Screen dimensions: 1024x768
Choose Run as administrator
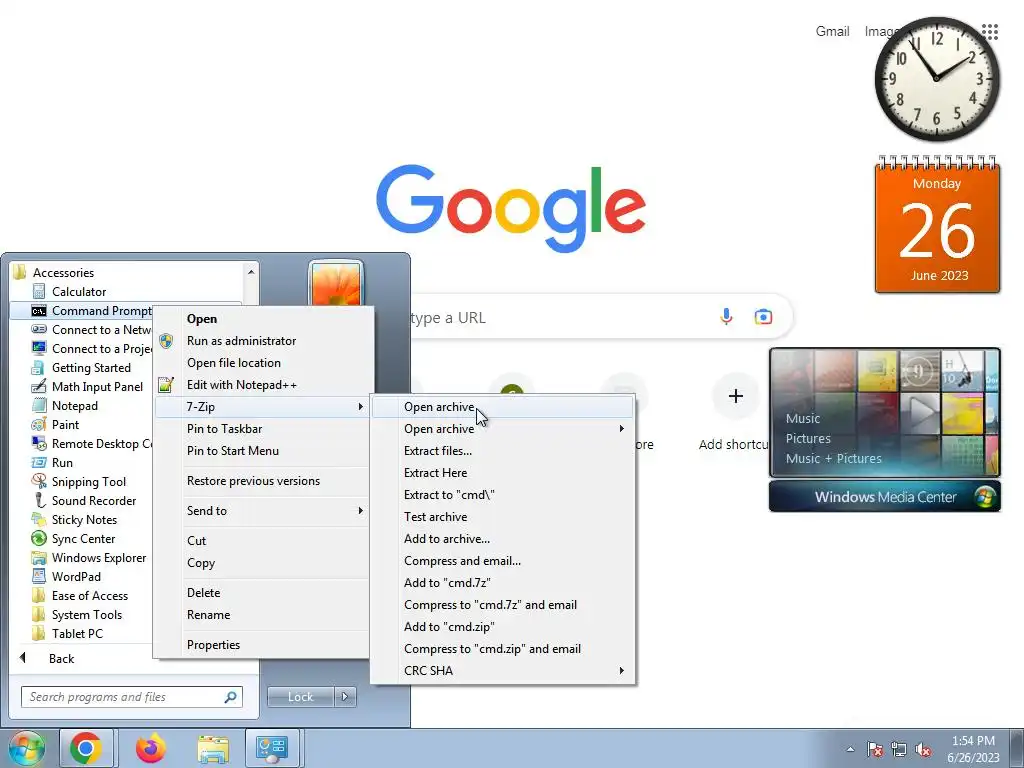point(263,341)
